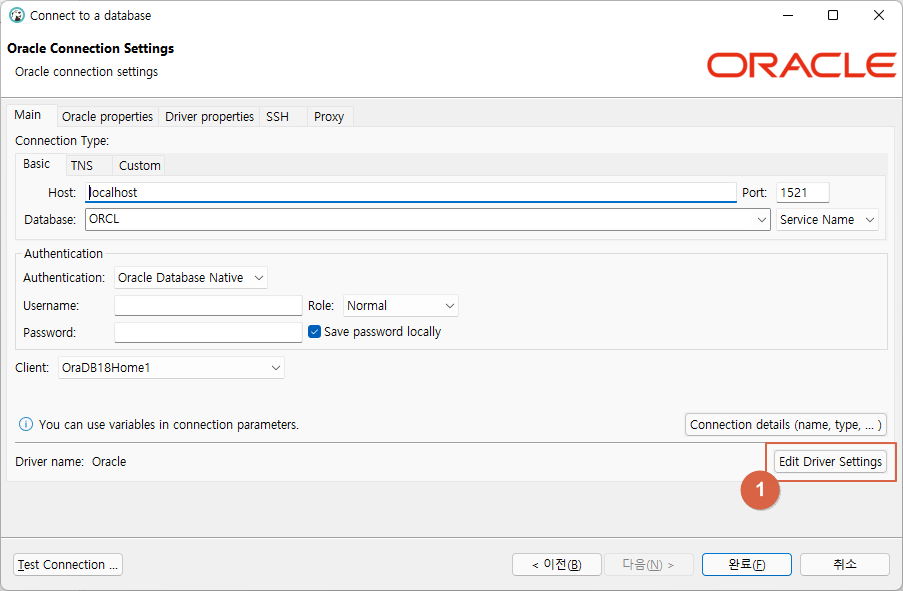
Task: Open Connection details (name, type, ...)
Action: [786, 425]
